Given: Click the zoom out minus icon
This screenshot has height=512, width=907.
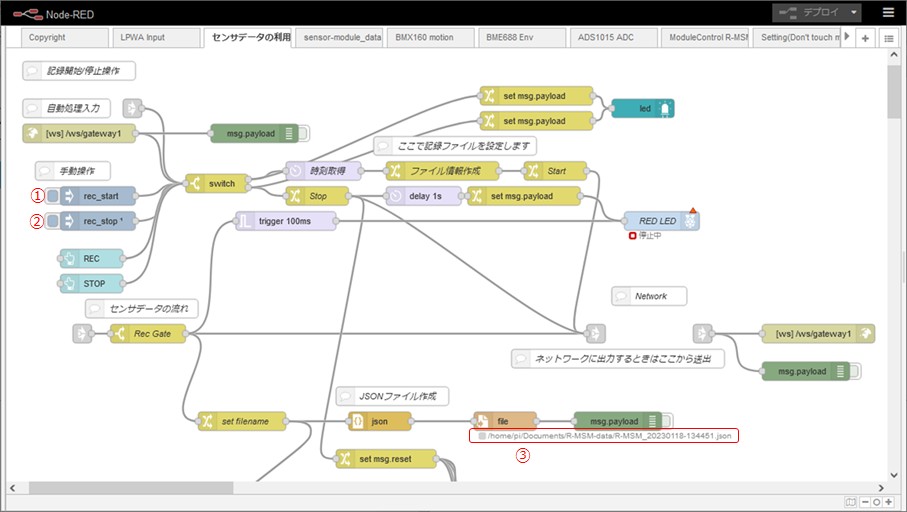Looking at the screenshot, I should pos(864,502).
